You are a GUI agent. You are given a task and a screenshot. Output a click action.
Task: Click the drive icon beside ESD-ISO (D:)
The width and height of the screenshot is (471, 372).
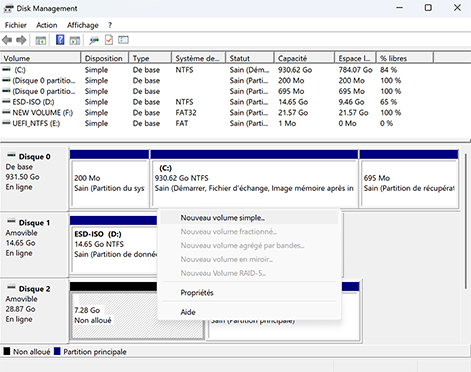(6, 101)
